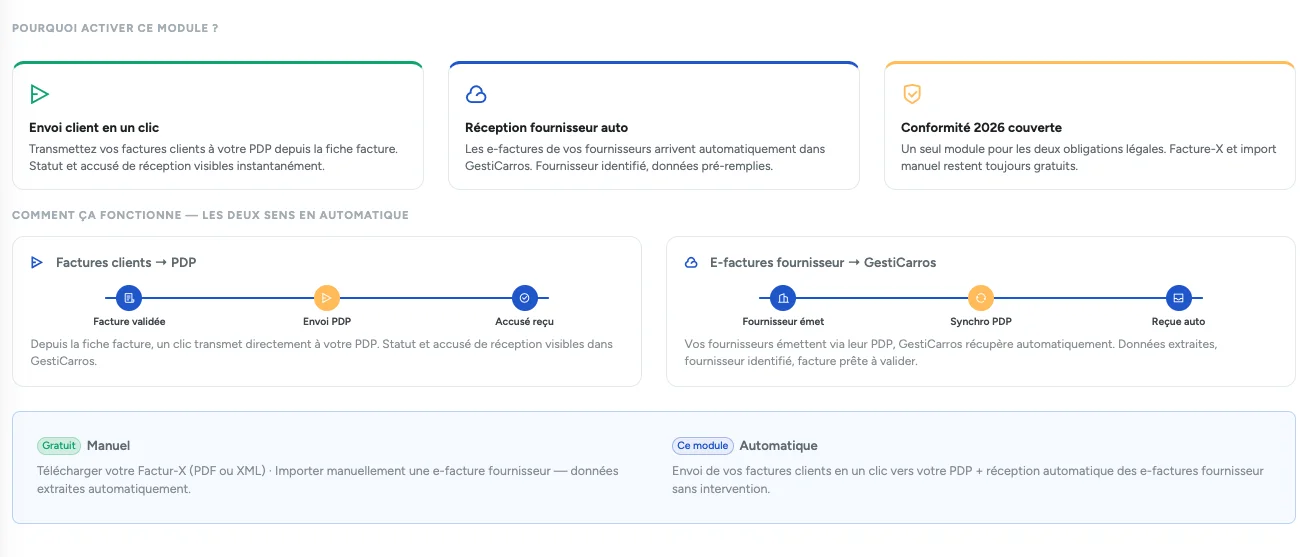1311x557 pixels.
Task: Click the blue cloud icon on 'Réception fournisseur auto' card
Action: pyautogui.click(x=476, y=95)
